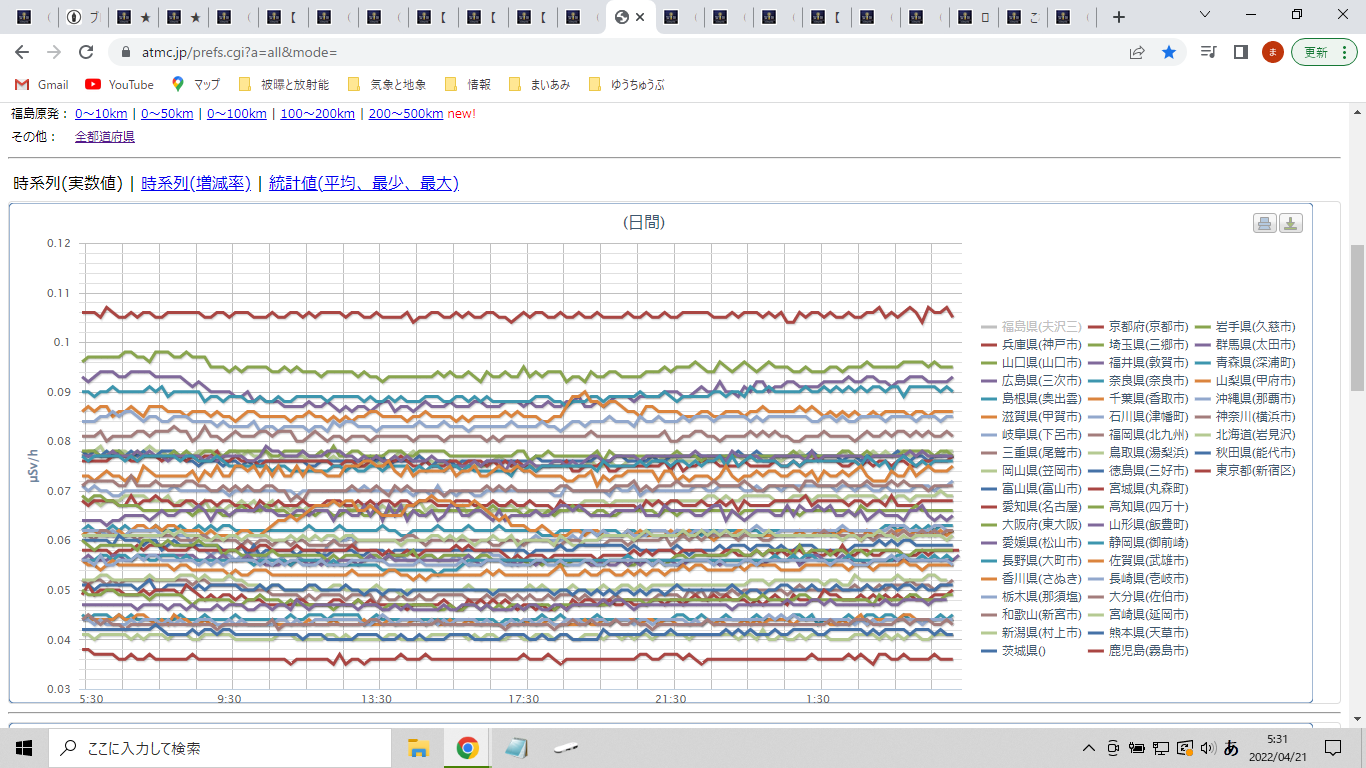
Task: Hide the 京都府(京都市) line via legend
Action: (1148, 326)
